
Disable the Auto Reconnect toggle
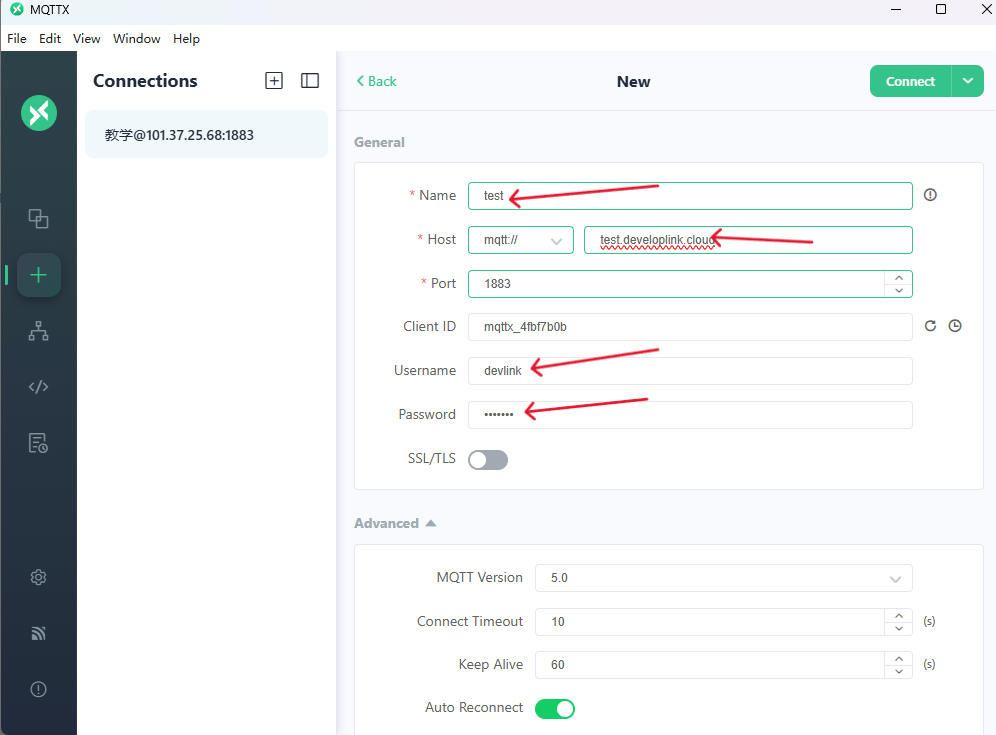pos(555,708)
